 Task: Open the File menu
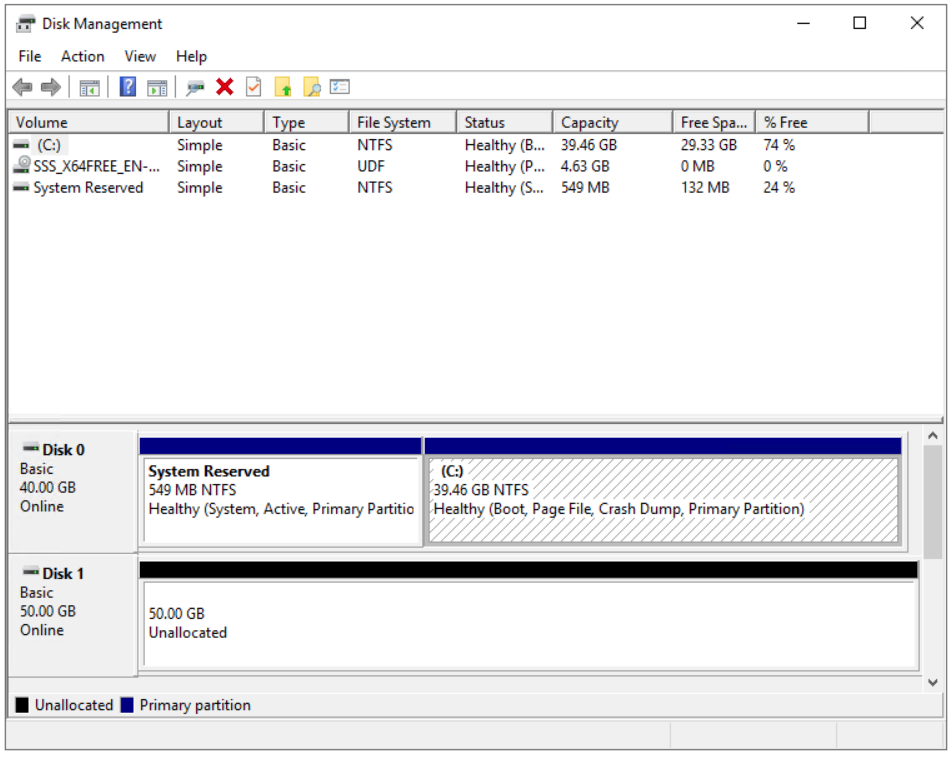pos(30,56)
